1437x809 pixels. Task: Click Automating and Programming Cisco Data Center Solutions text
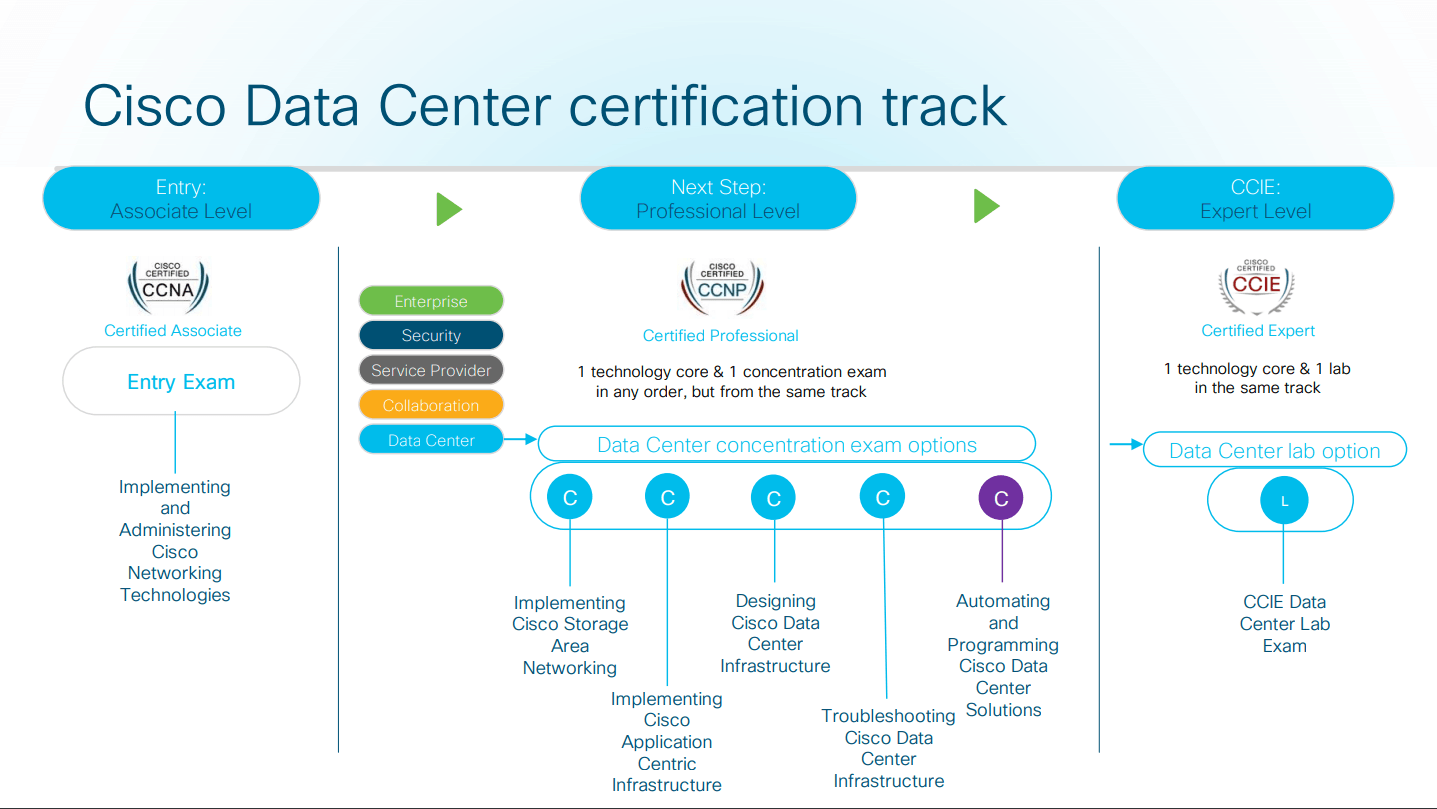click(x=1003, y=655)
